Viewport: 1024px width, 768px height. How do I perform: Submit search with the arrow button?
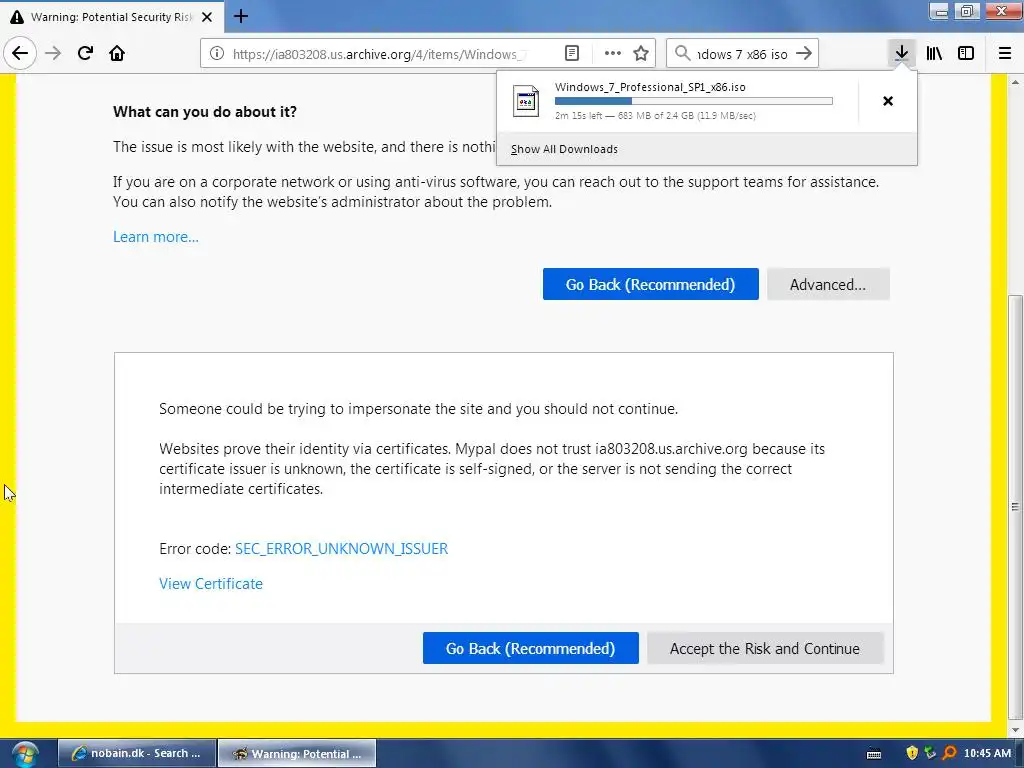pyautogui.click(x=804, y=53)
